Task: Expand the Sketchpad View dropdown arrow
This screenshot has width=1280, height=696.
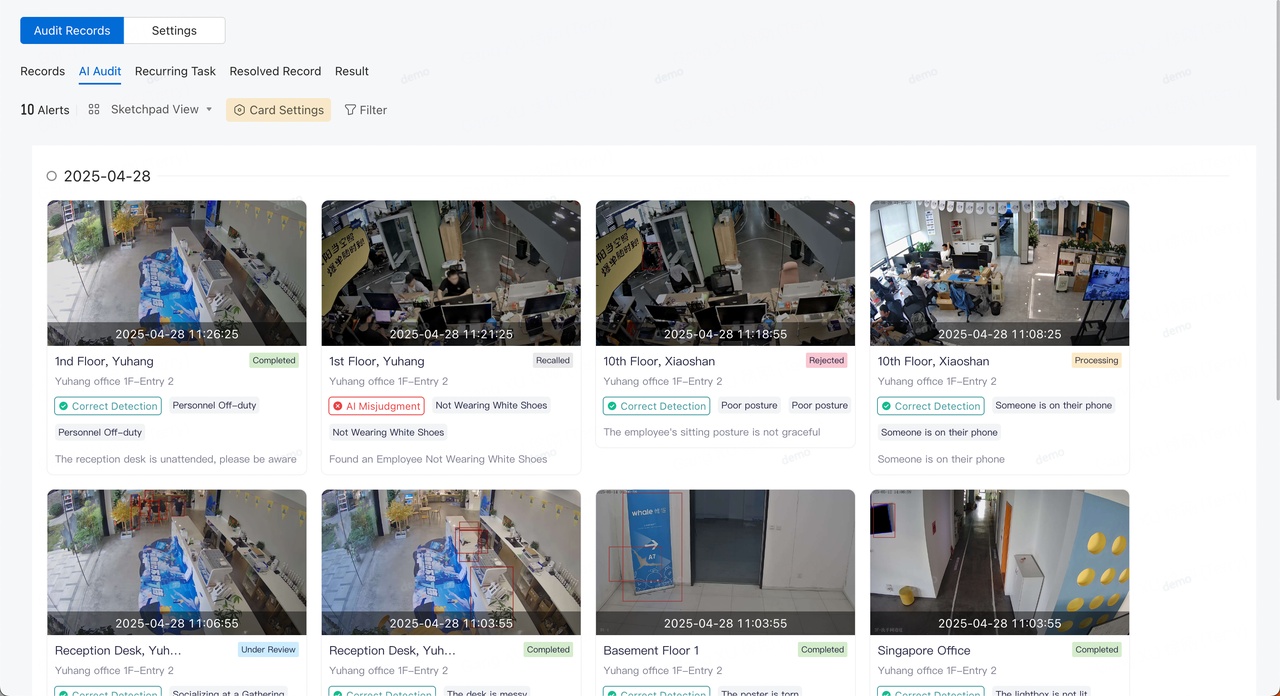Action: pos(209,110)
